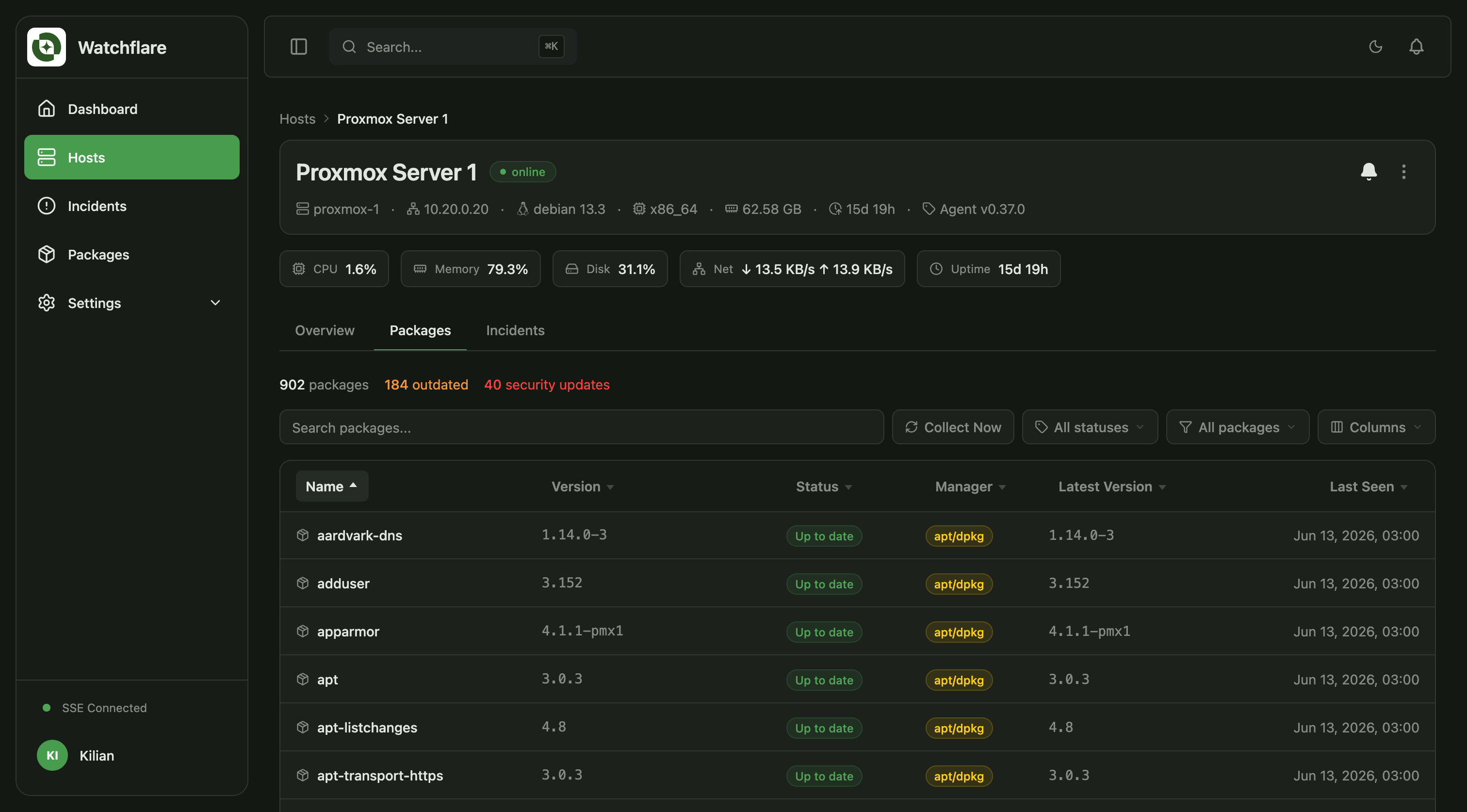Click the Watchflare logo icon
Viewport: 1467px width, 812px height.
(46, 47)
